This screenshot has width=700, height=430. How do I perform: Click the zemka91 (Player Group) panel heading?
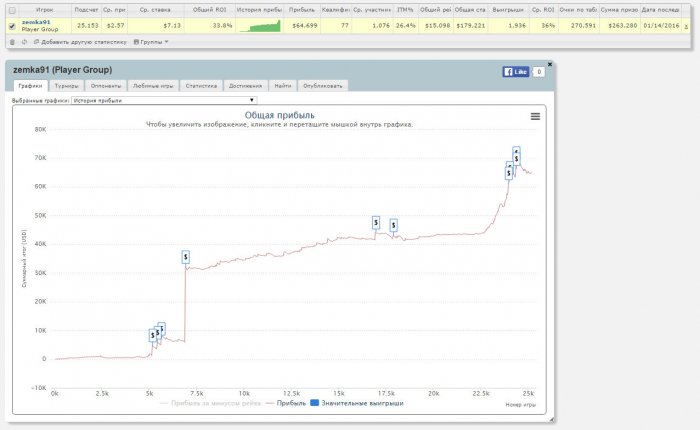coord(62,70)
